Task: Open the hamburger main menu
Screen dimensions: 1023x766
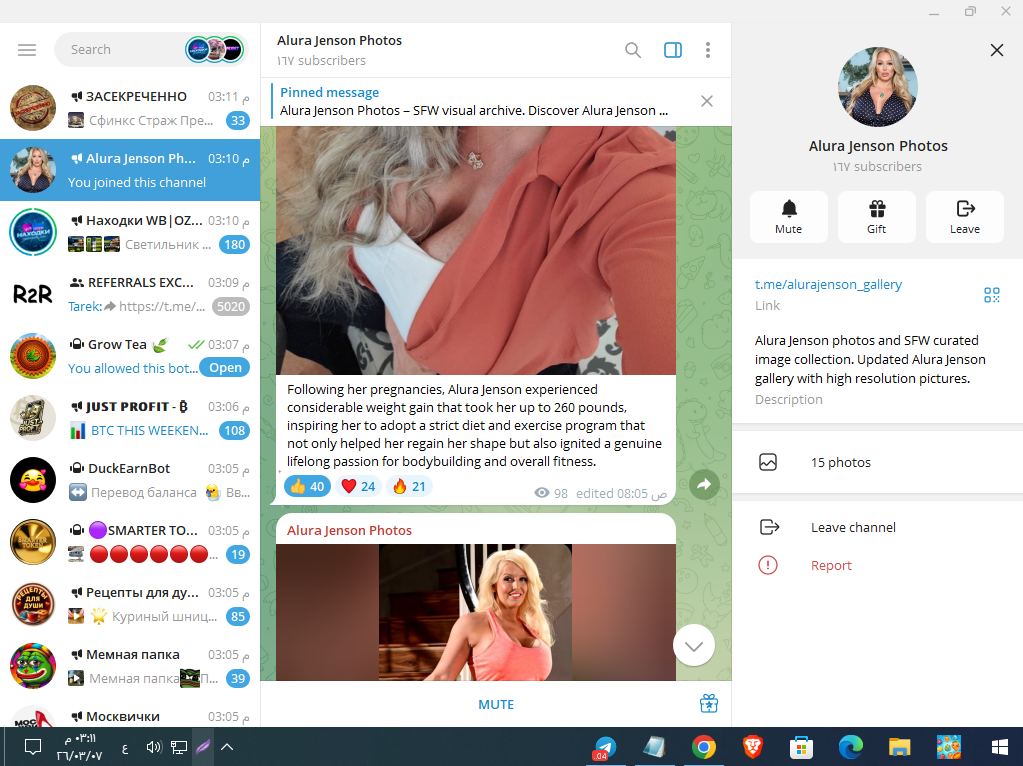Action: [27, 50]
